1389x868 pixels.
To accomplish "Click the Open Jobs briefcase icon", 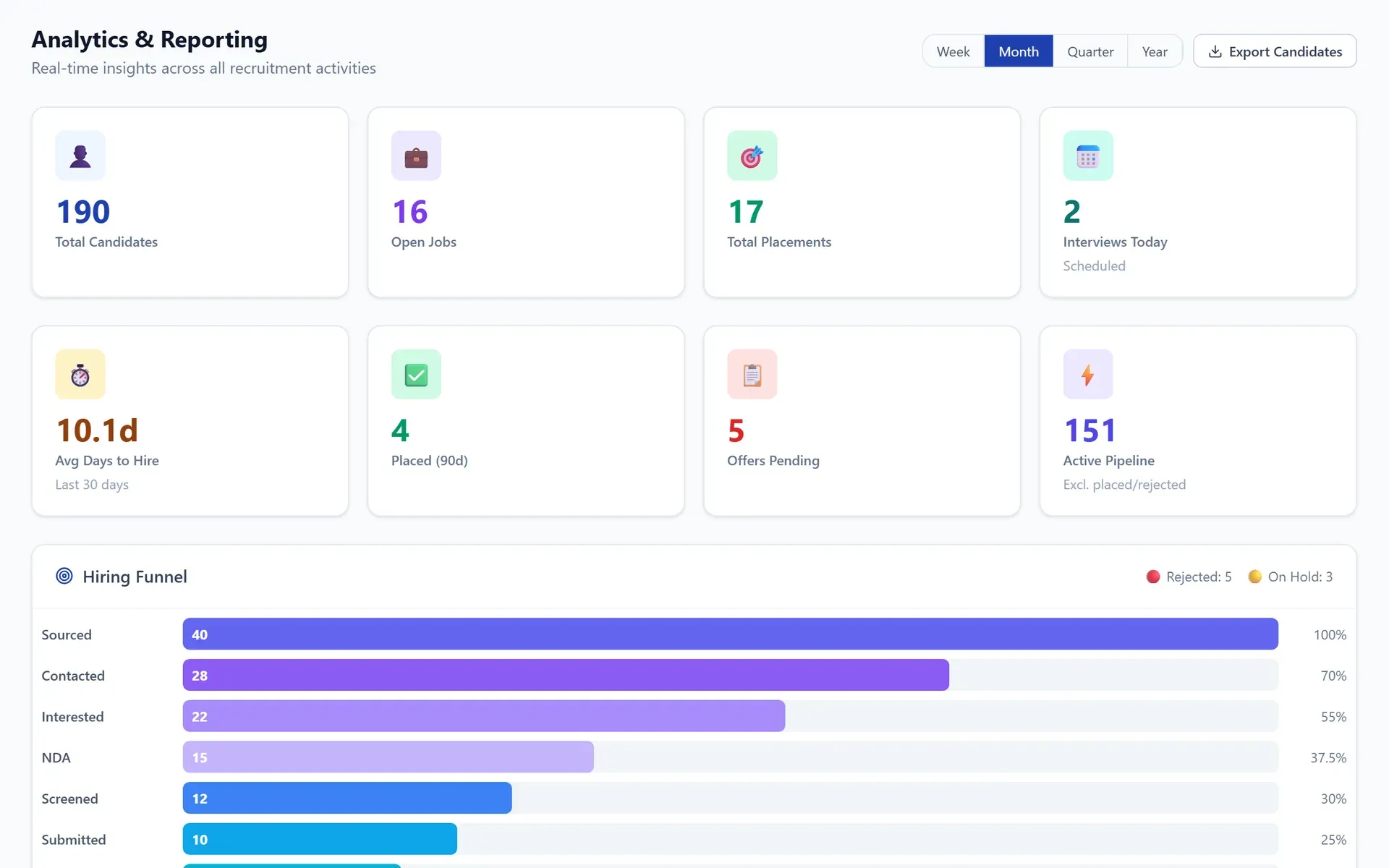I will click(416, 156).
